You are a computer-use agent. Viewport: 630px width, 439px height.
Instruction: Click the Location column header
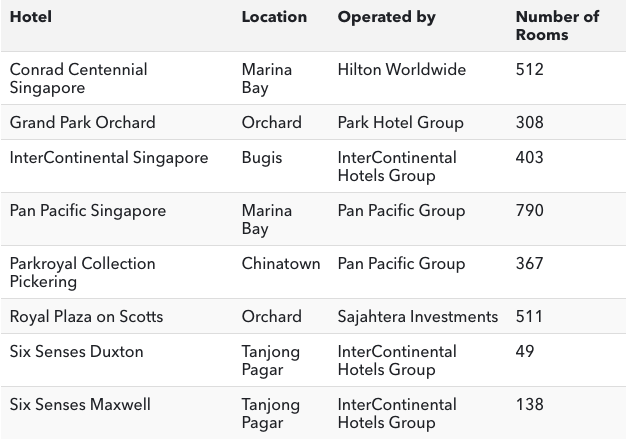point(274,17)
